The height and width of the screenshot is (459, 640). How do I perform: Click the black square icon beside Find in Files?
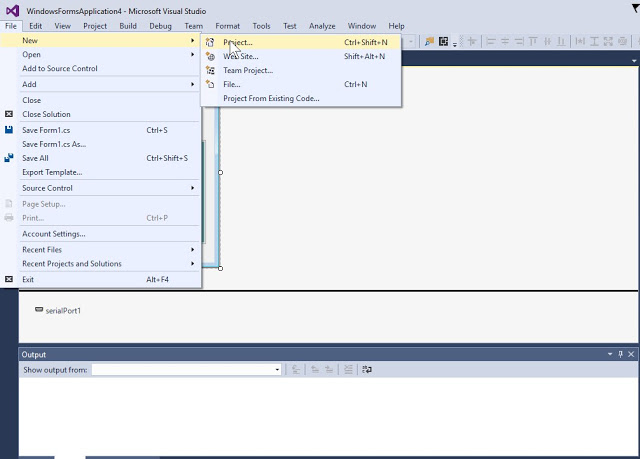[x=443, y=41]
